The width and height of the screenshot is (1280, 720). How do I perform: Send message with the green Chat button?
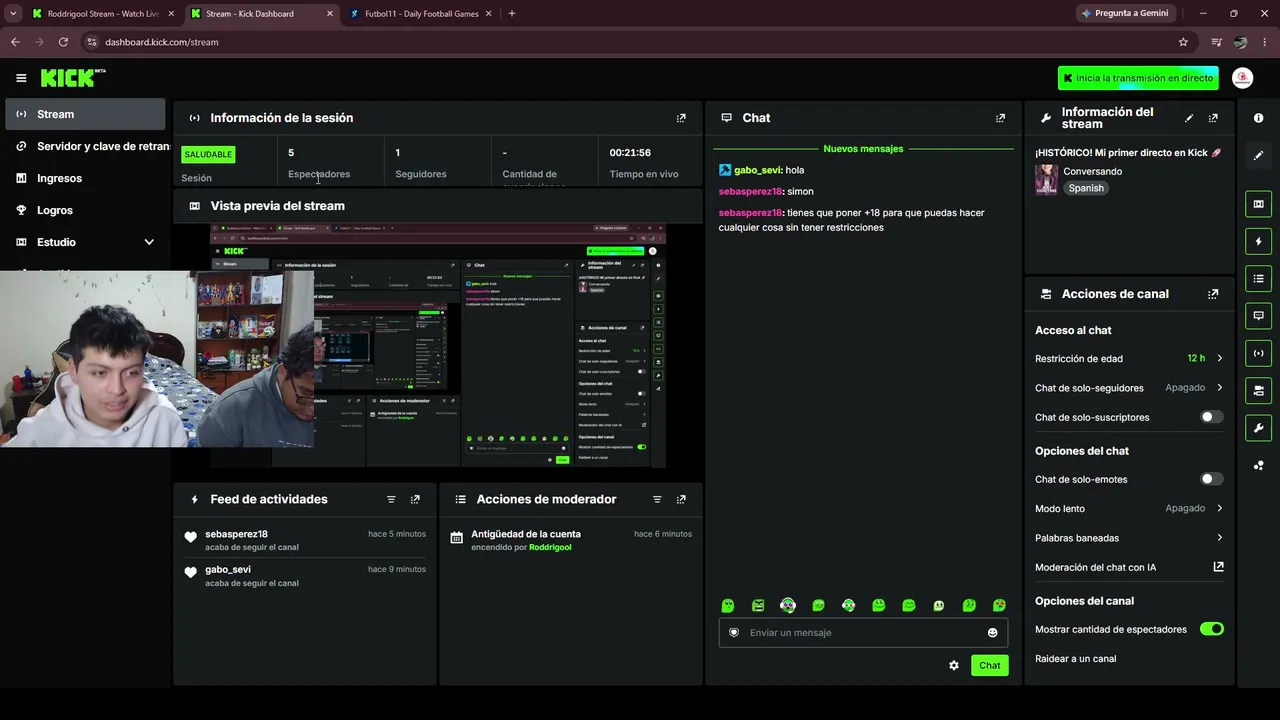coord(989,665)
